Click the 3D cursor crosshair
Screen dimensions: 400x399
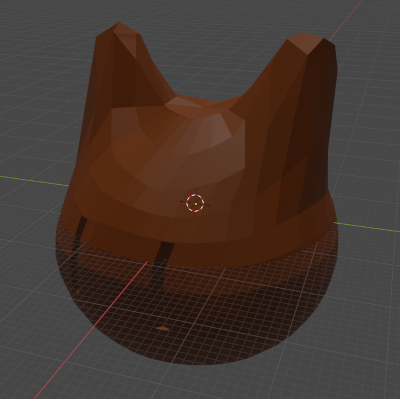pos(195,203)
